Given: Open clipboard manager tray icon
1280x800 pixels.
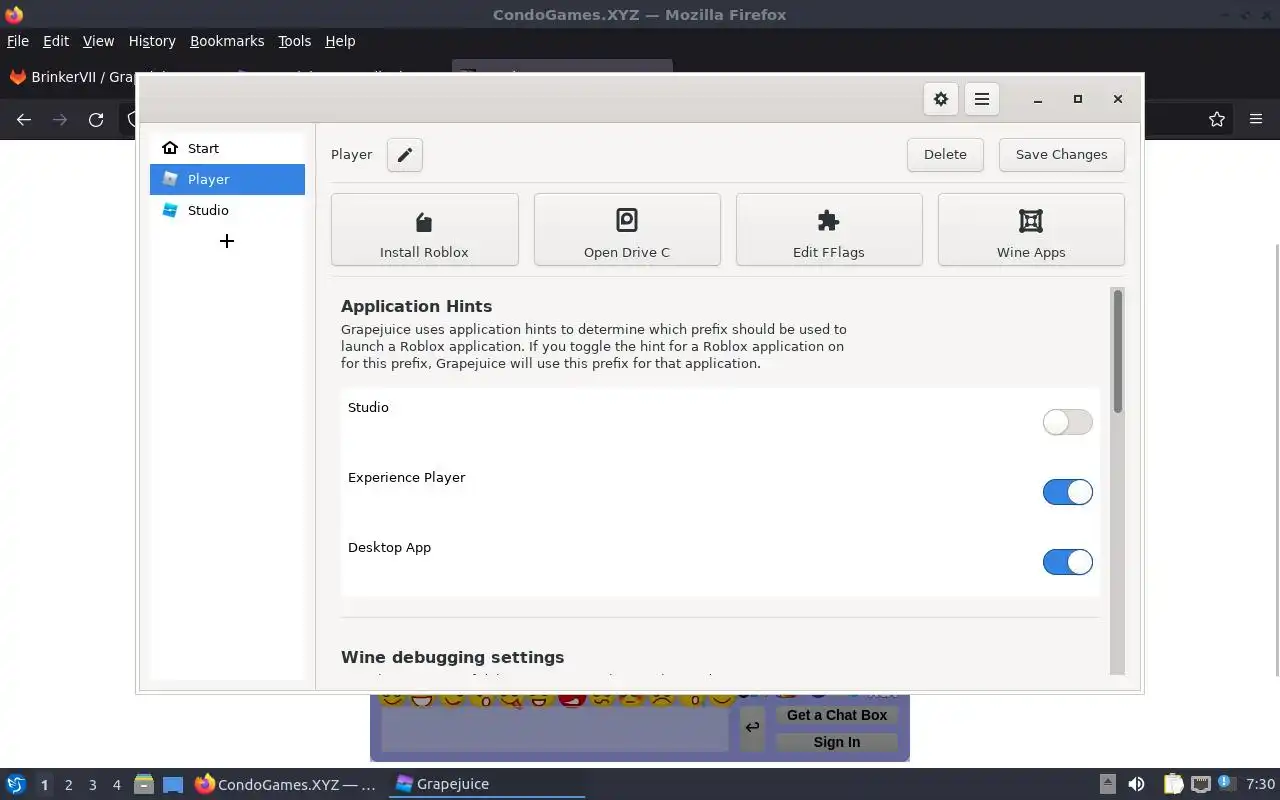Looking at the screenshot, I should [1173, 784].
